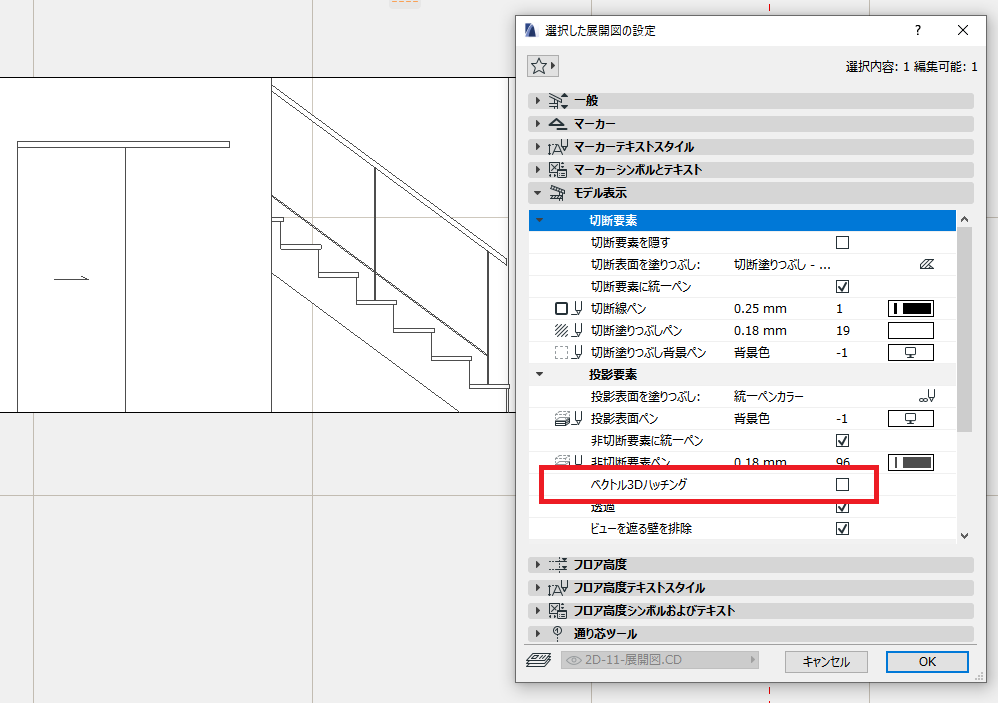Screen dimensions: 998x703
Task: Open the 投影表面ペン background swatch
Action: pos(911,419)
